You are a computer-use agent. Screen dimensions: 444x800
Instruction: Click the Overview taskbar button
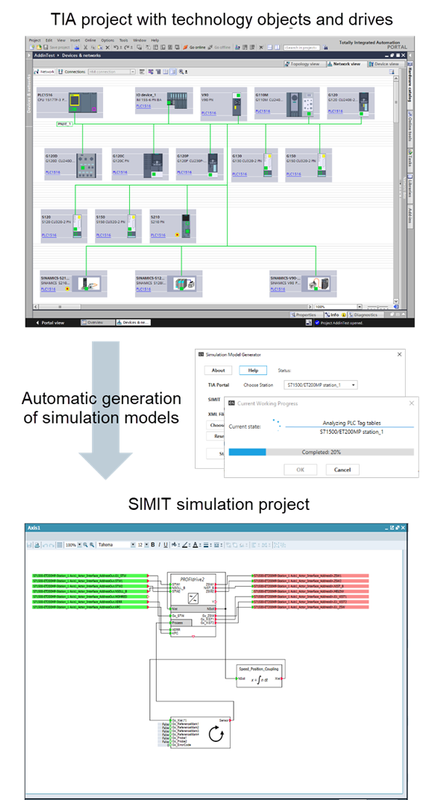pyautogui.click(x=97, y=322)
